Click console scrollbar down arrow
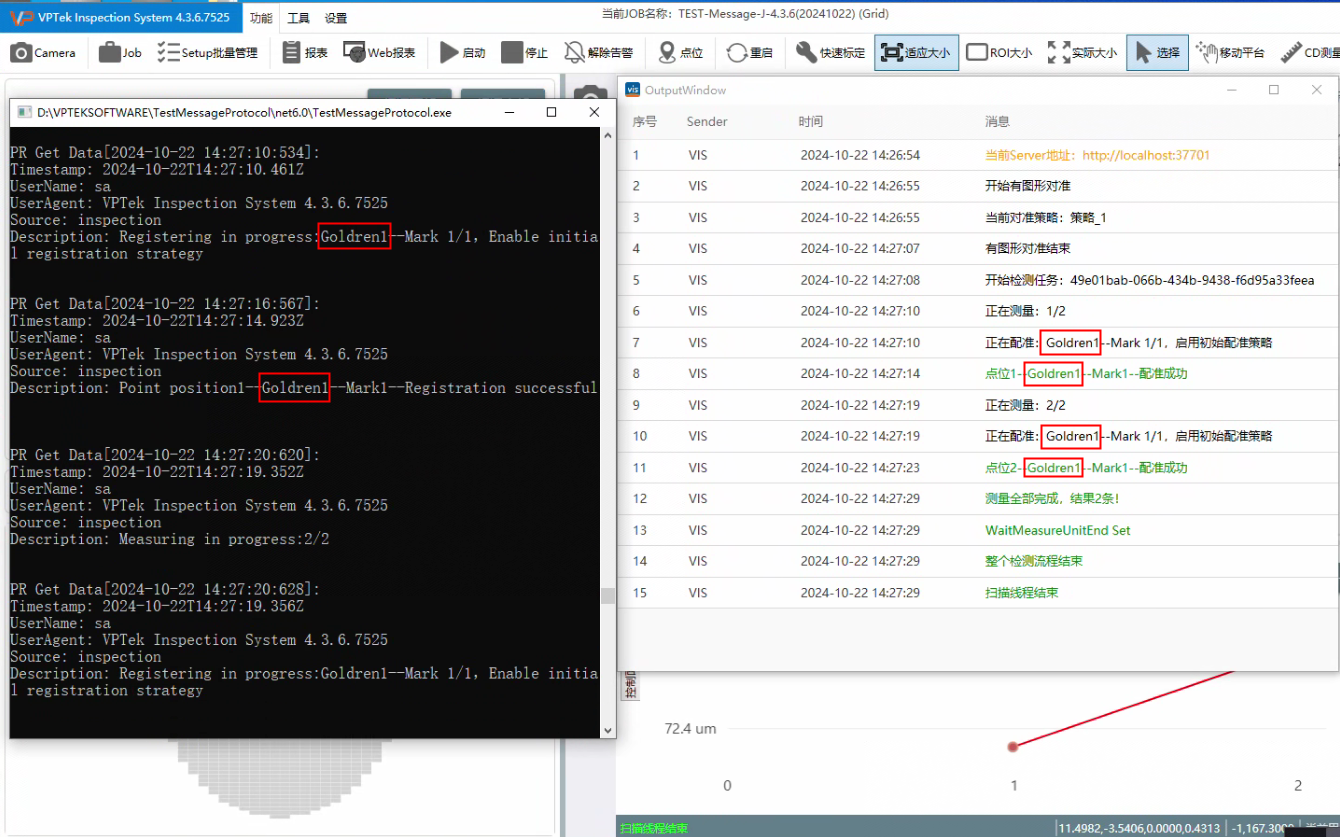Viewport: 1340px width, 837px height. 607,730
